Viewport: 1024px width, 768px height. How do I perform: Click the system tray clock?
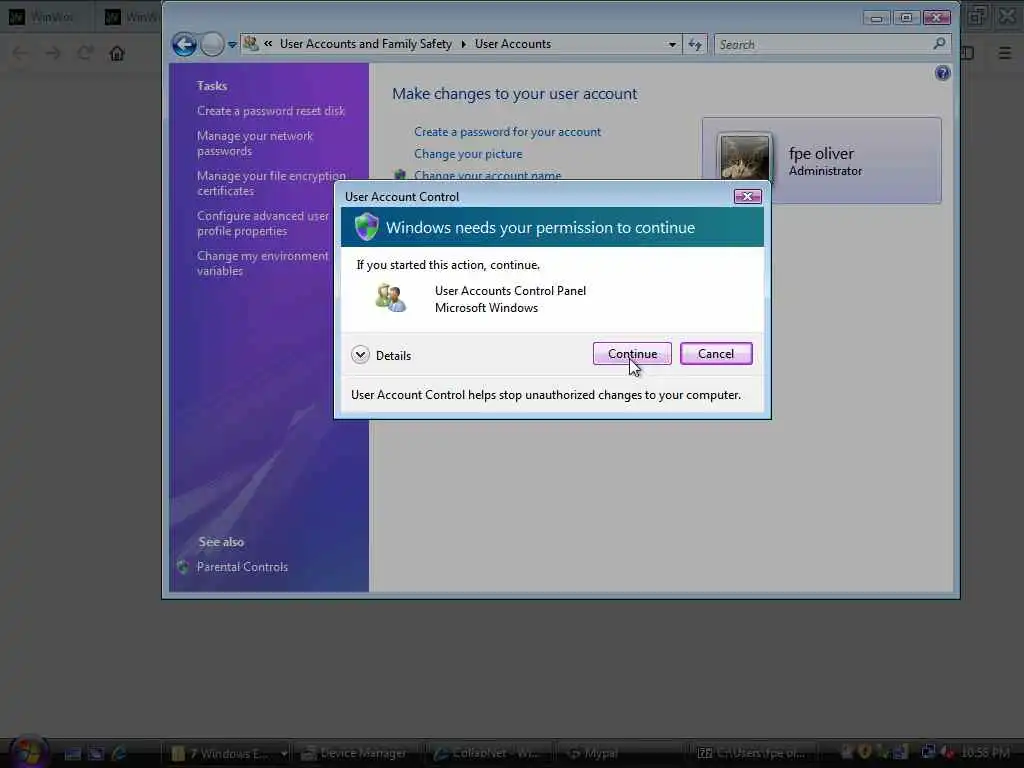[x=985, y=753]
